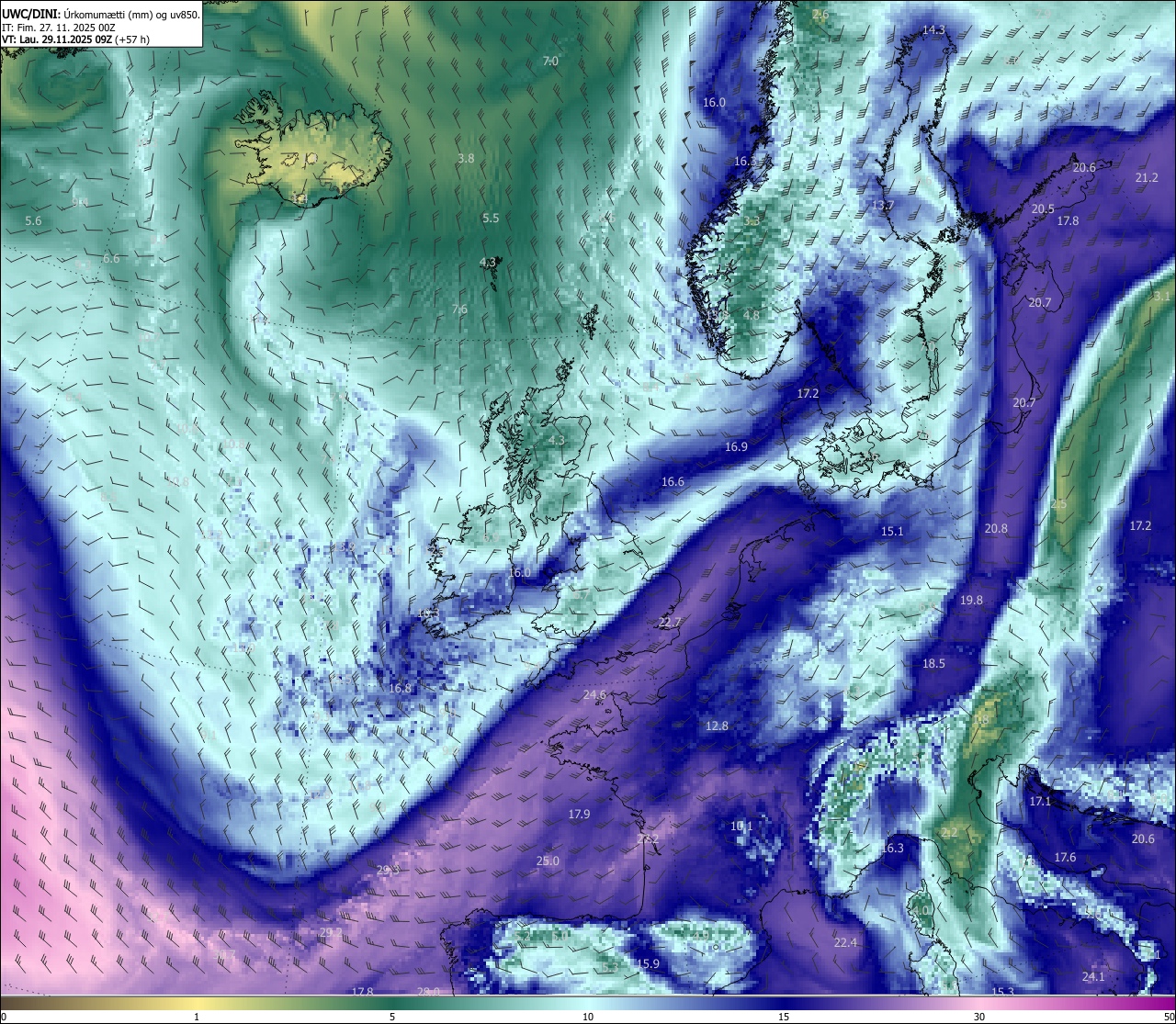Click the map value 20.5
Screen dimensions: 1176x1024
[1043, 209]
